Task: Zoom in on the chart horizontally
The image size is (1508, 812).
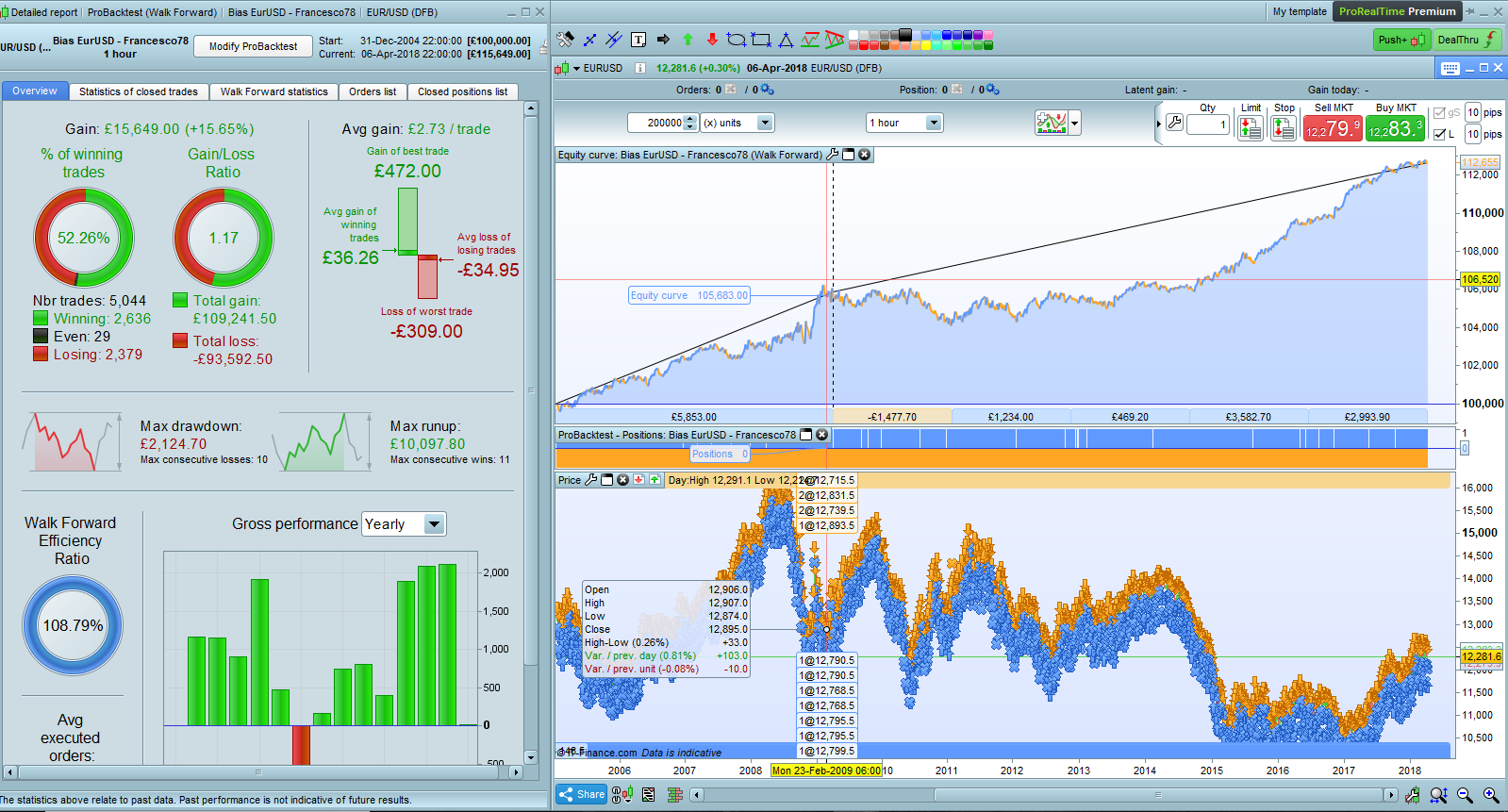Action: (x=1491, y=795)
